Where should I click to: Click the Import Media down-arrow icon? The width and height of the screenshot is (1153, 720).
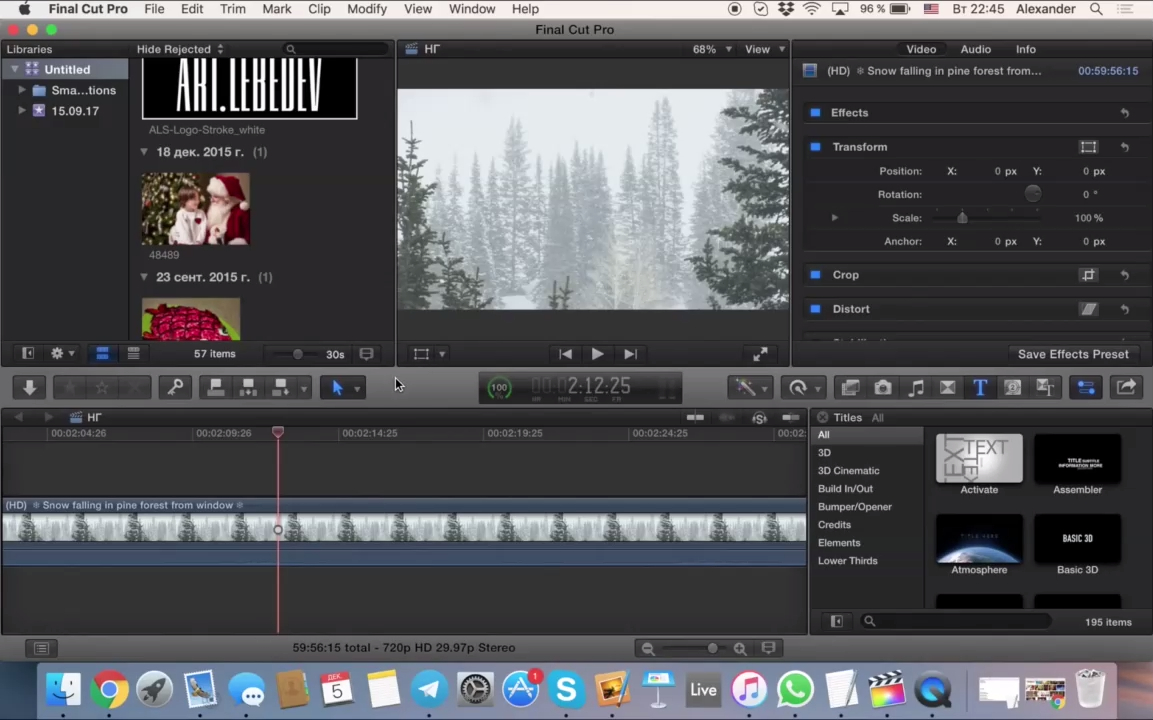(29, 388)
